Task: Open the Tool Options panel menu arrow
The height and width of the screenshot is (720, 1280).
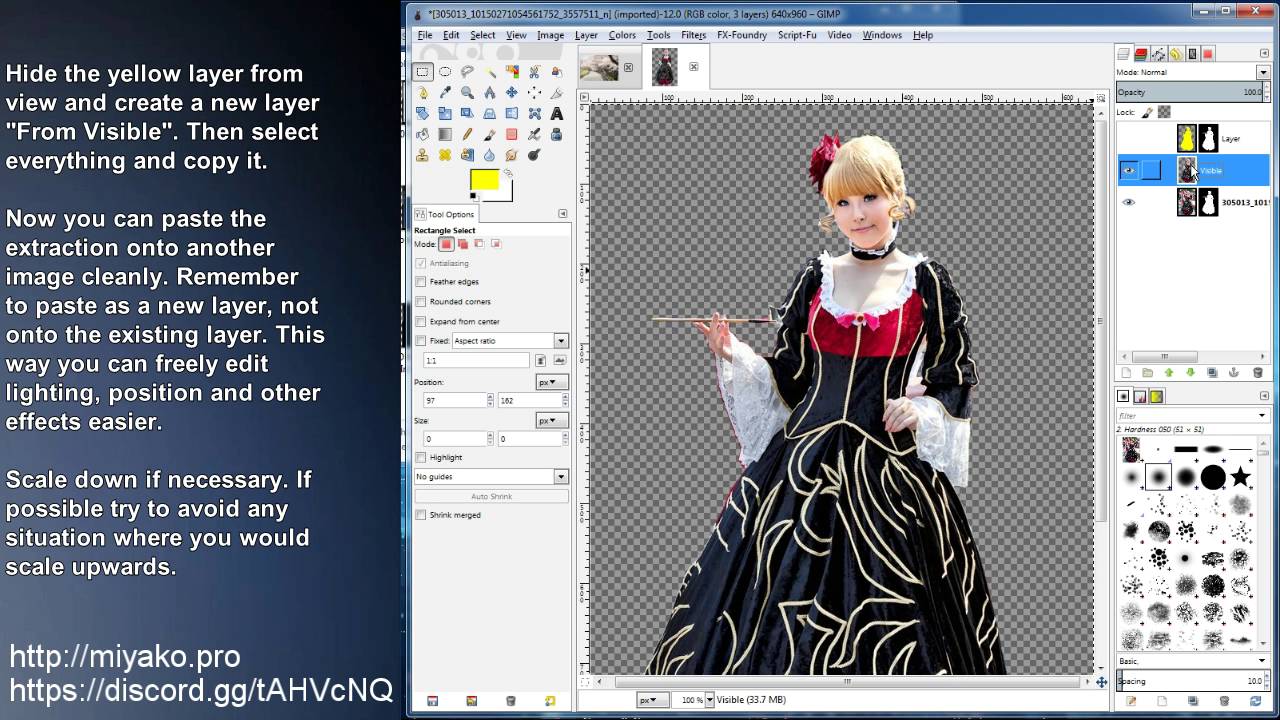Action: pyautogui.click(x=562, y=214)
